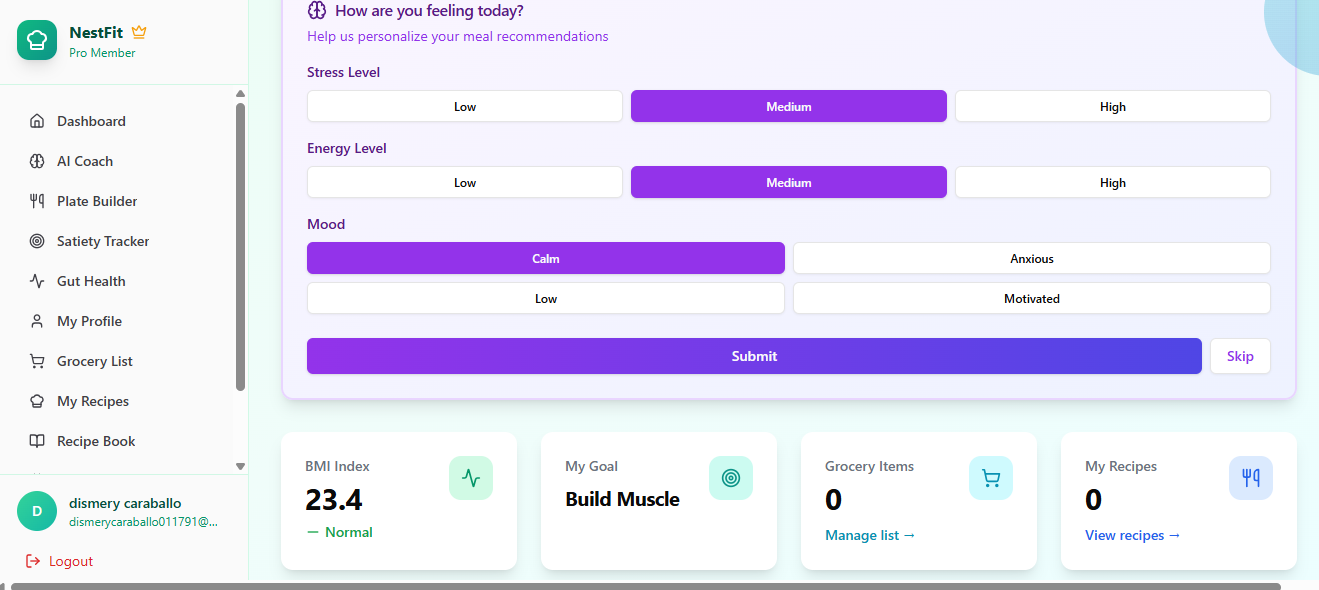Click View recipes link
Screen dimensions: 1319x590
(1131, 535)
